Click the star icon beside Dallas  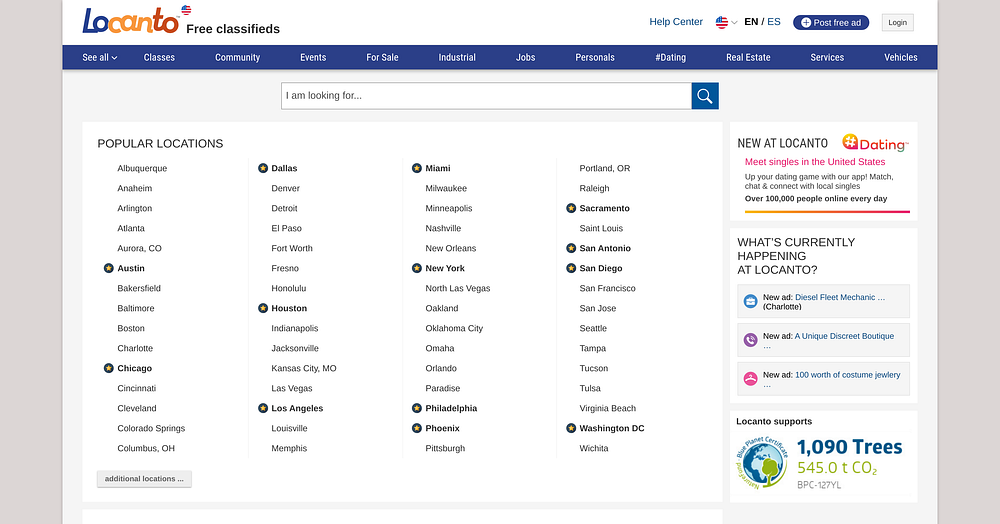[x=263, y=168]
